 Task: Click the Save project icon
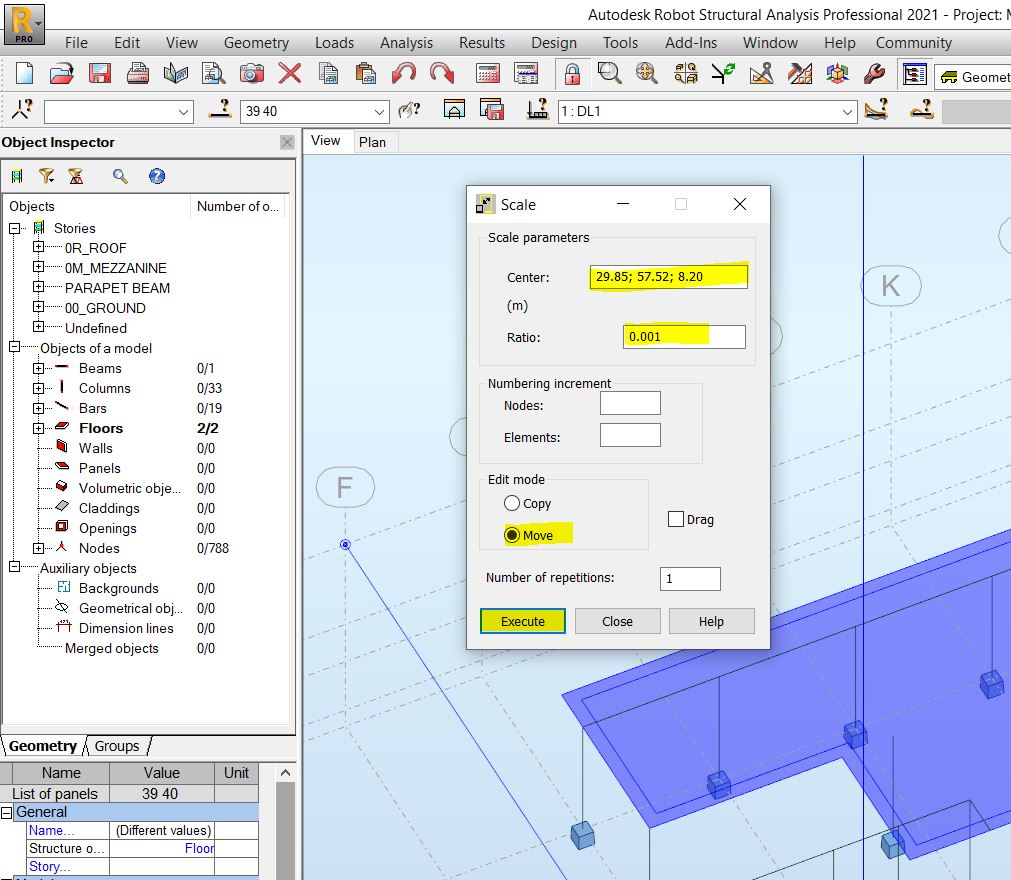click(x=100, y=74)
